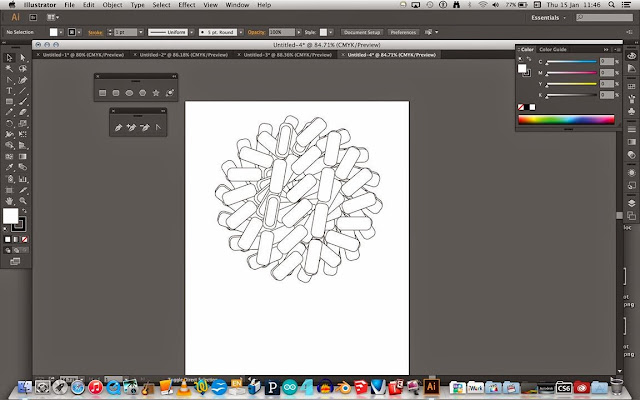
Task: Open the Effect menu
Action: pos(187,5)
